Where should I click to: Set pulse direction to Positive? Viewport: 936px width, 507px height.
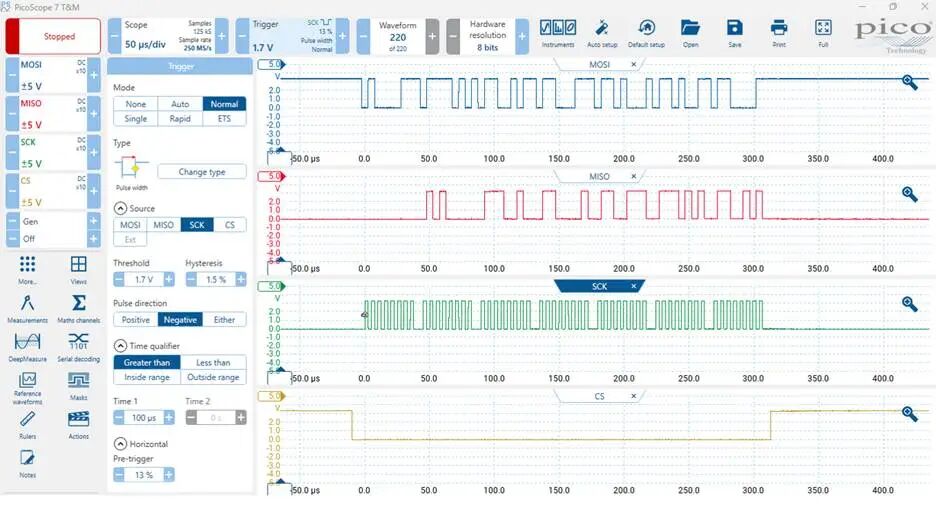click(136, 320)
